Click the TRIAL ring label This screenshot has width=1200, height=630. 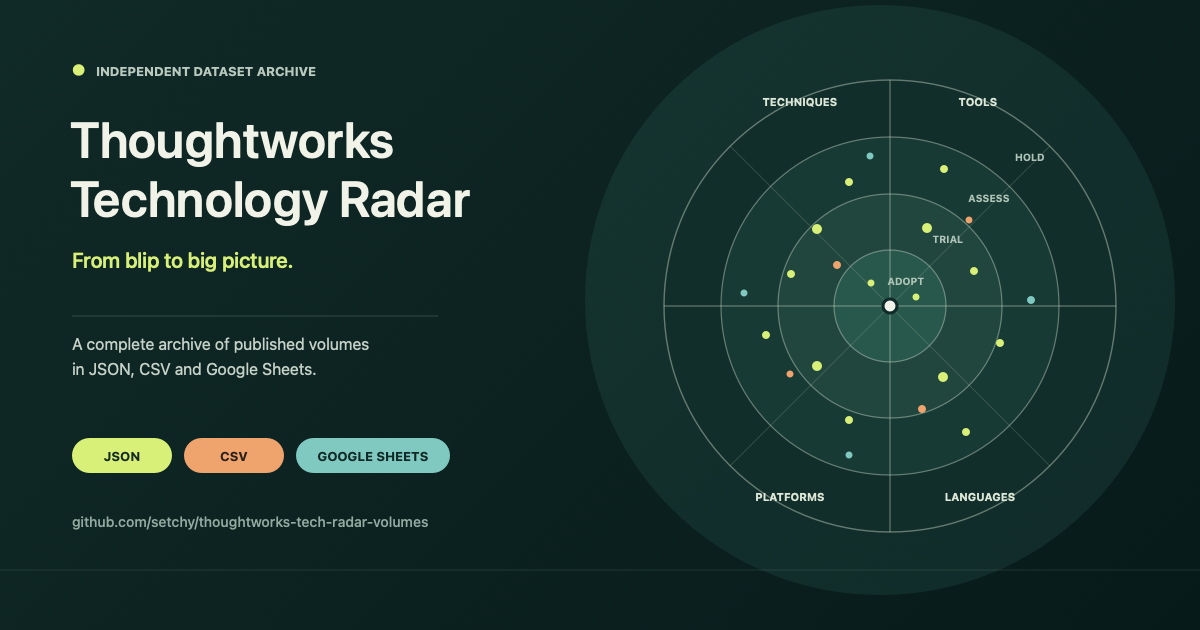click(x=948, y=240)
